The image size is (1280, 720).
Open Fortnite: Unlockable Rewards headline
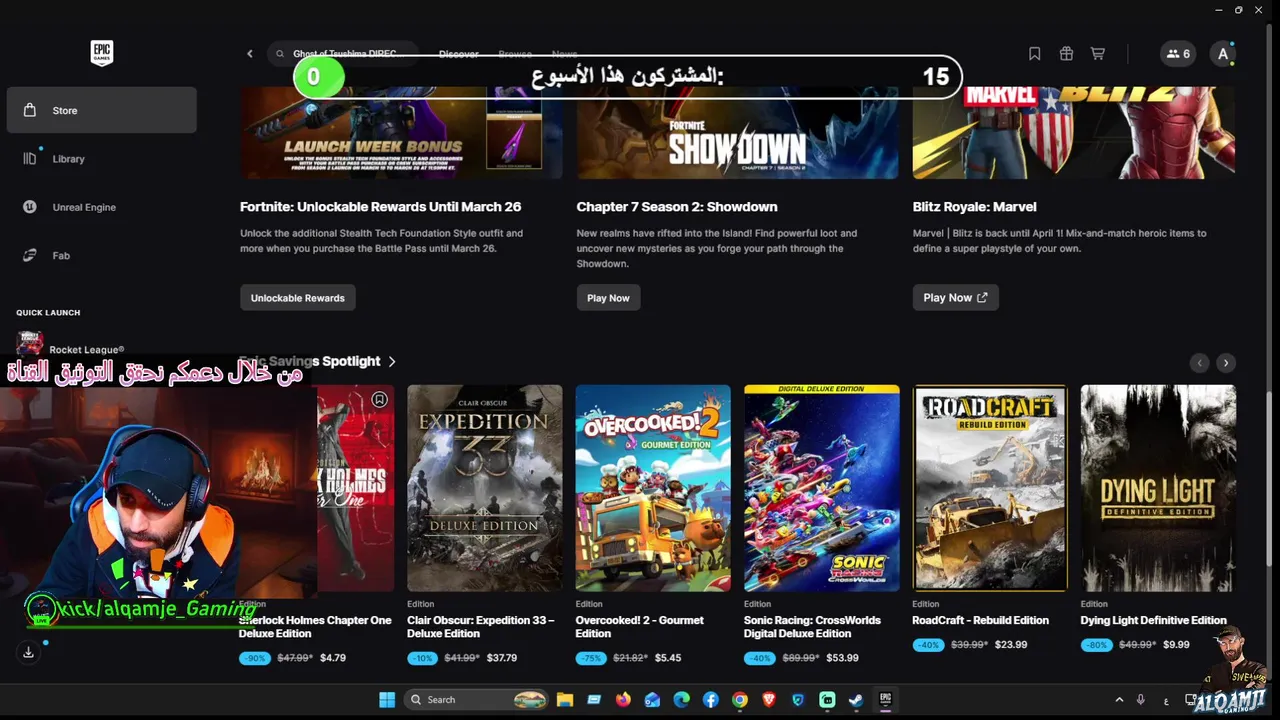(380, 207)
